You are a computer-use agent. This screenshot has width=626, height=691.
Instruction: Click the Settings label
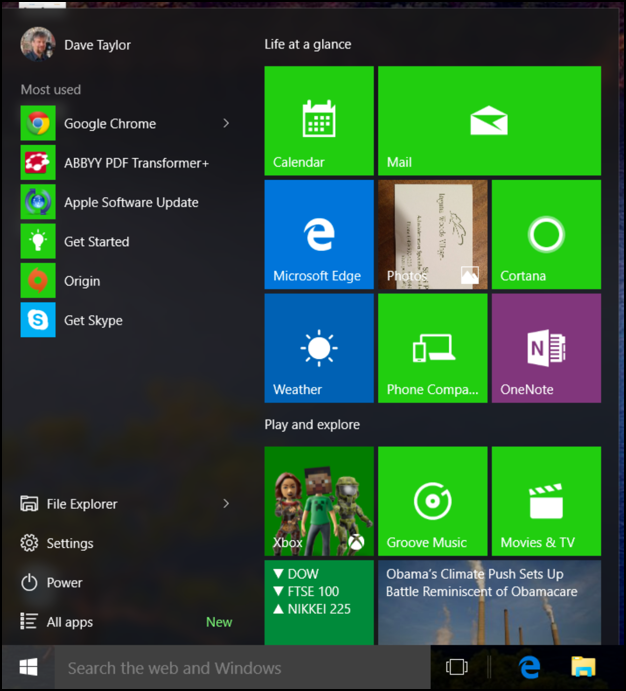coord(70,543)
